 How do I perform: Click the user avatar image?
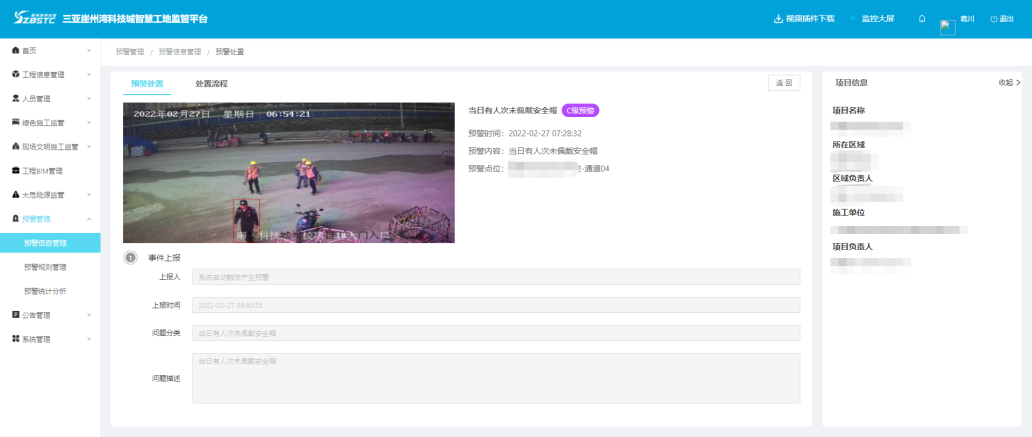click(948, 27)
